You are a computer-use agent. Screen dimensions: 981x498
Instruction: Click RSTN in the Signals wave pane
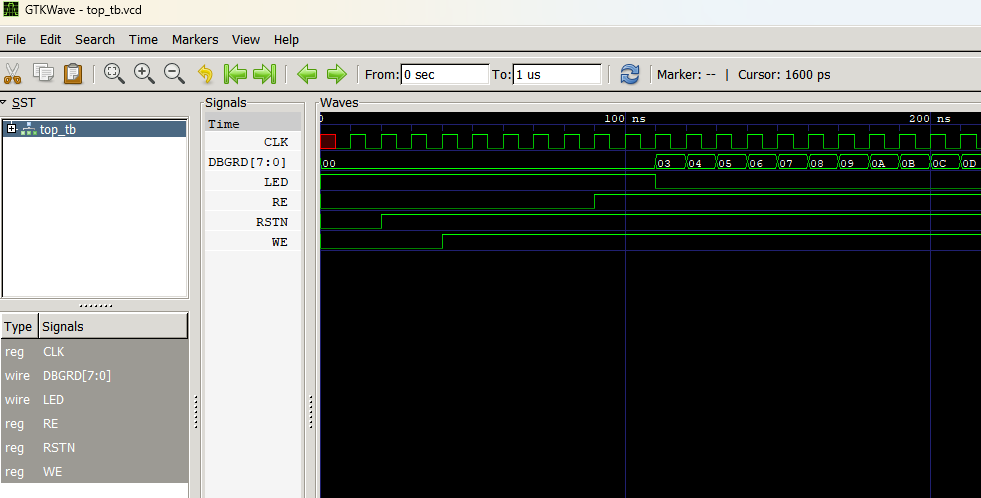coord(272,222)
